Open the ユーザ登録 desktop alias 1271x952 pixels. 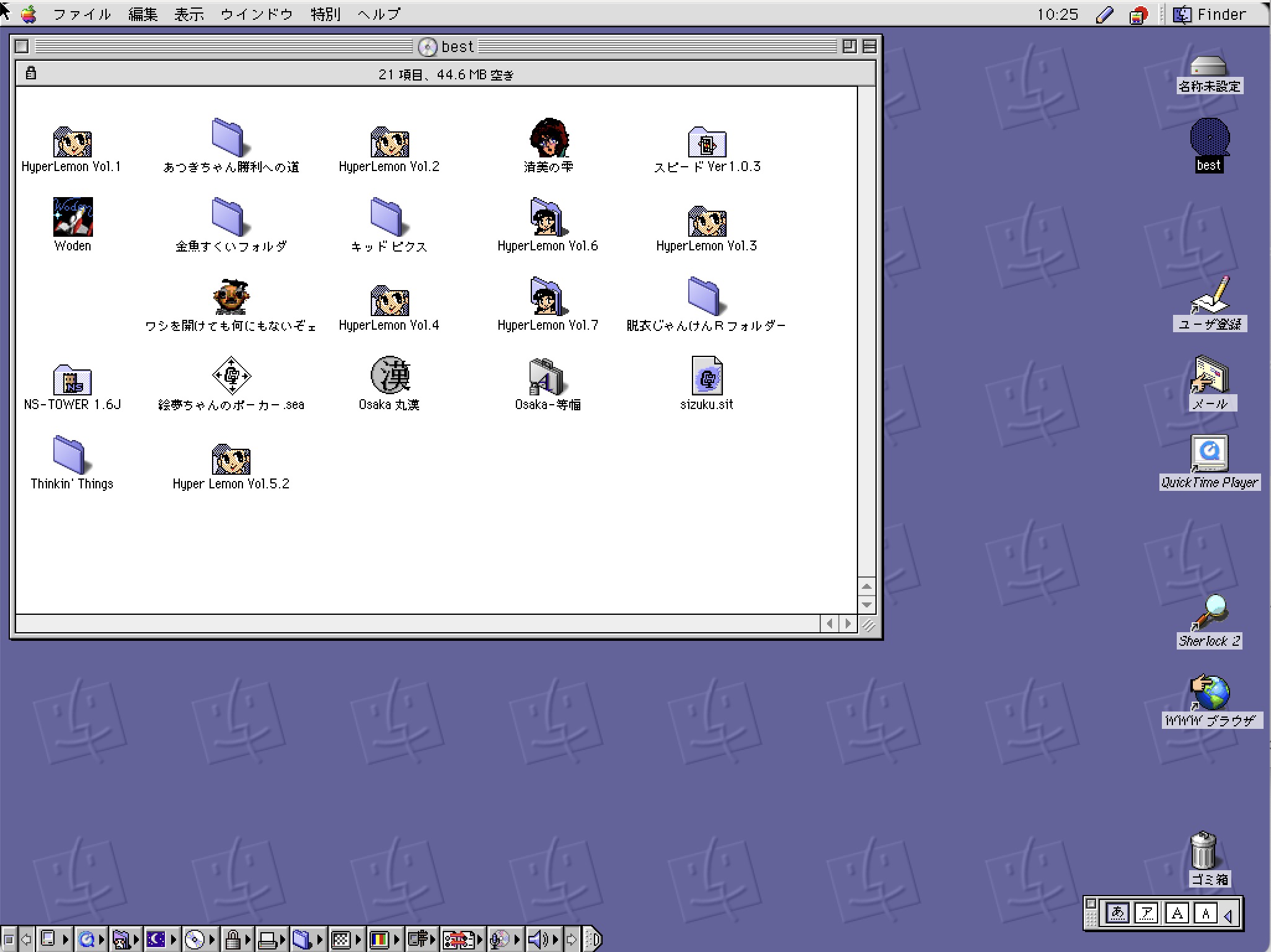coord(1210,296)
